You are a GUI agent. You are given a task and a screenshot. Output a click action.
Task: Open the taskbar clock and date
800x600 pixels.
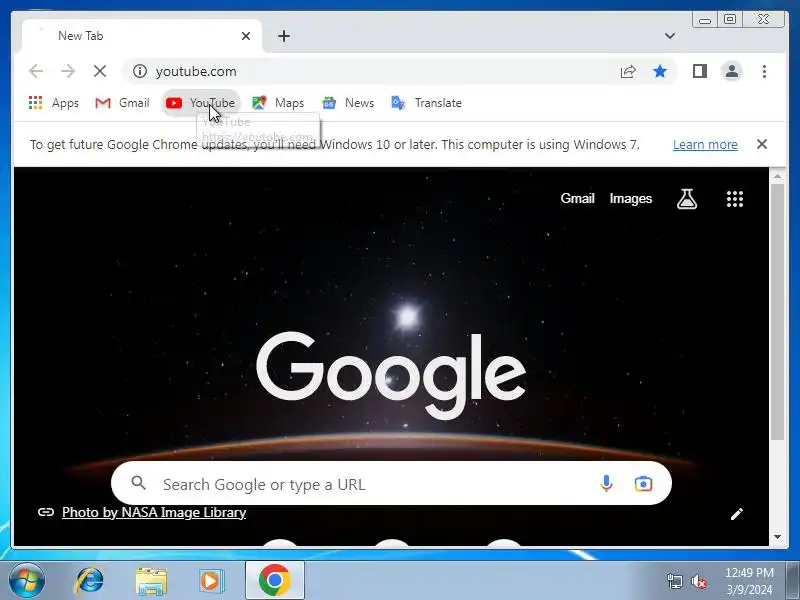click(x=749, y=581)
